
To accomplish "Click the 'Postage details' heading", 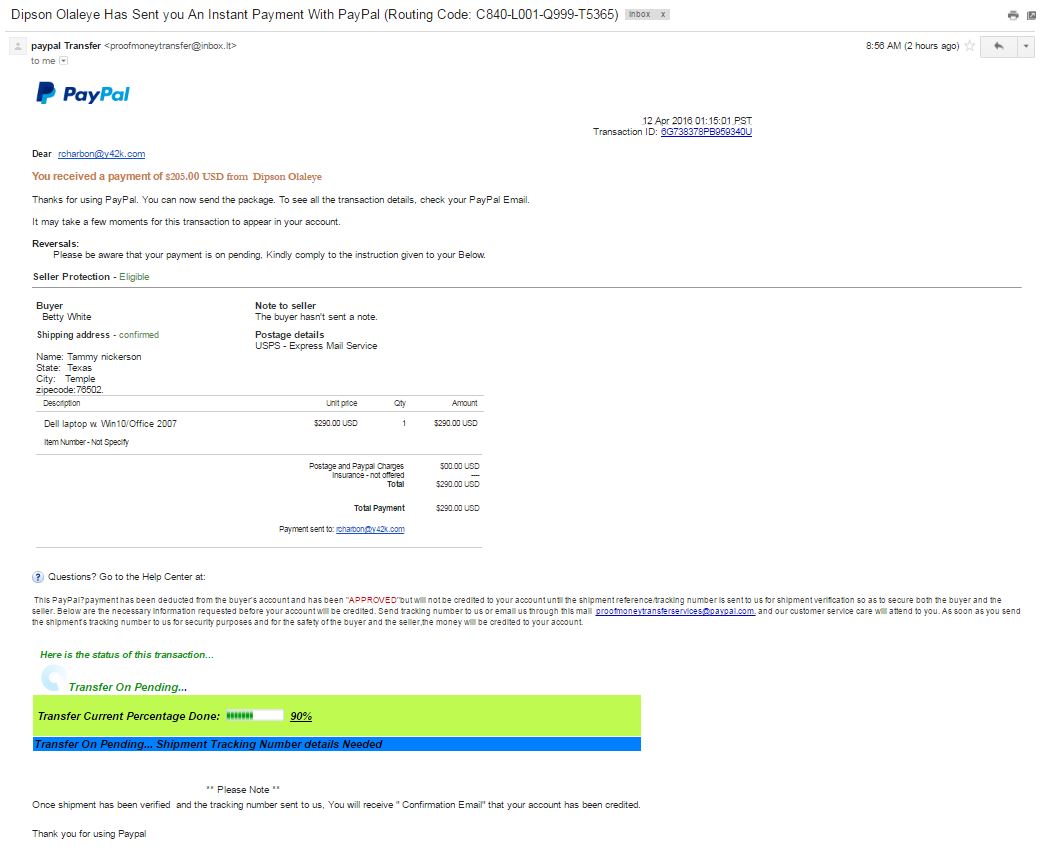I will pyautogui.click(x=289, y=335).
